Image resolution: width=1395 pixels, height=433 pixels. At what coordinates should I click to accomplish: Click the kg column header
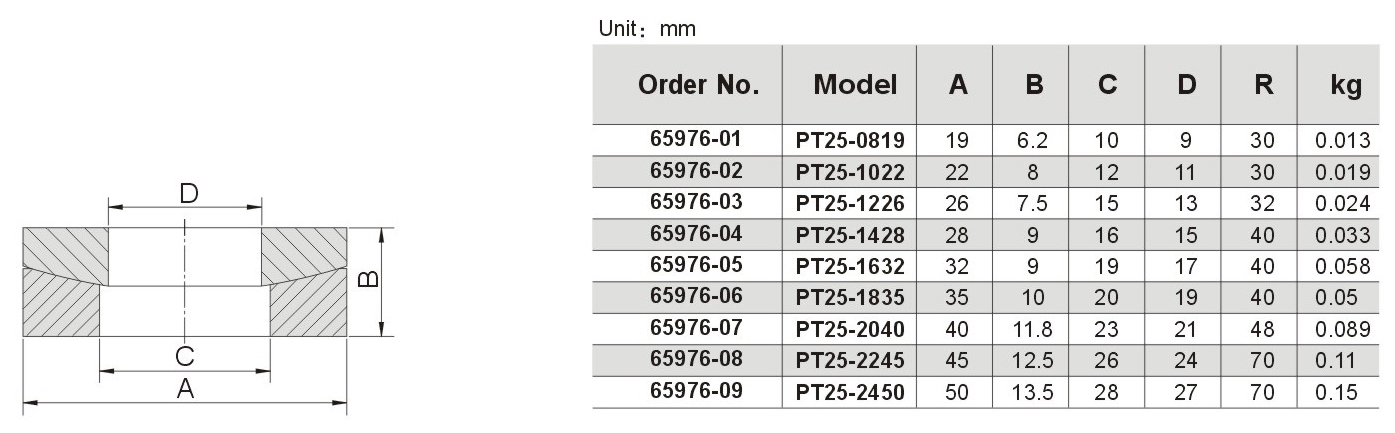click(x=1346, y=85)
